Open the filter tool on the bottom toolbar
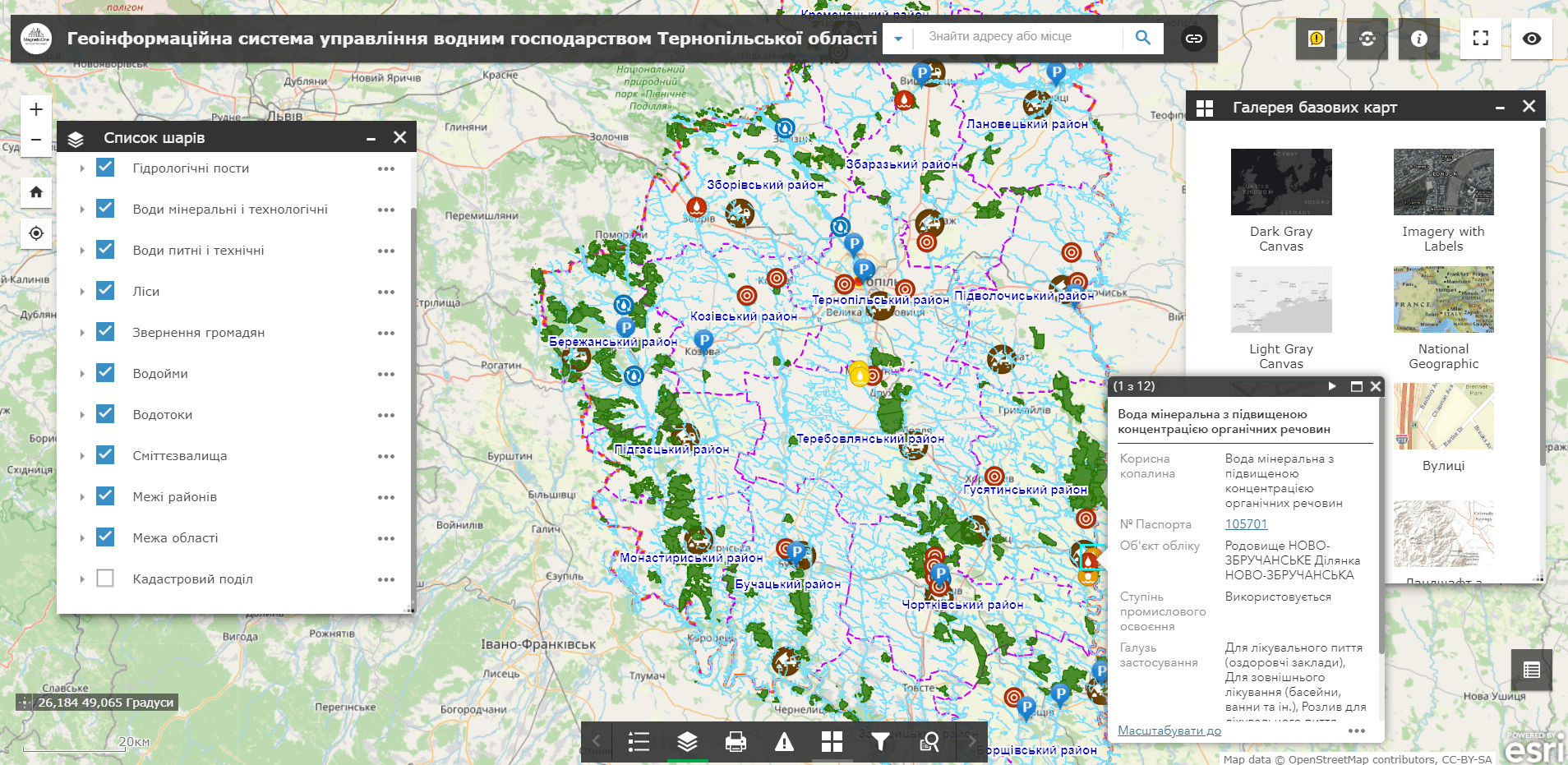Viewport: 1568px width, 765px height. pos(881,740)
